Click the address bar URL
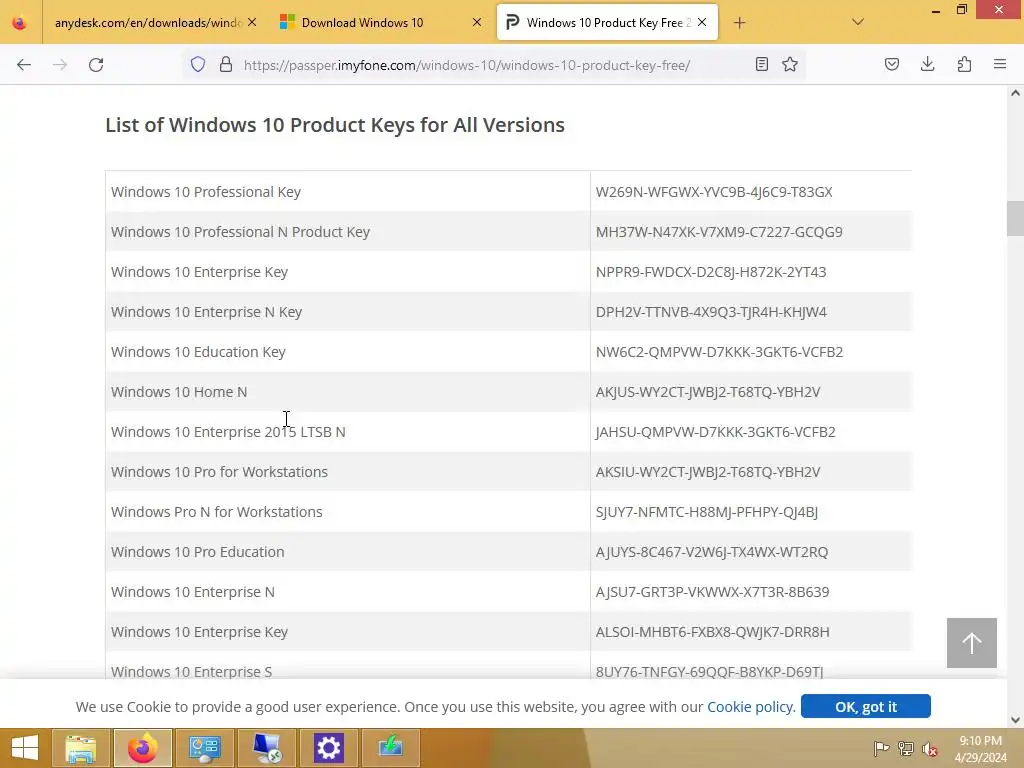 [x=467, y=65]
